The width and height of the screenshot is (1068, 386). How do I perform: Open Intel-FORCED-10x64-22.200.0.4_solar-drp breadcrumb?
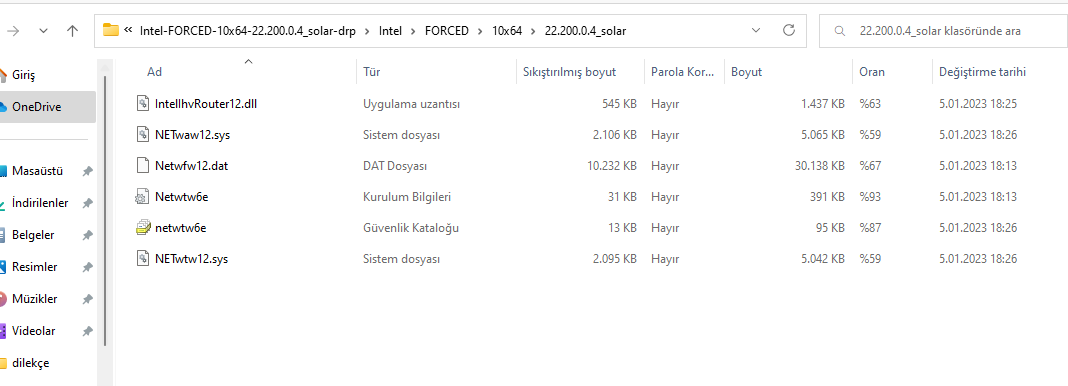click(248, 31)
